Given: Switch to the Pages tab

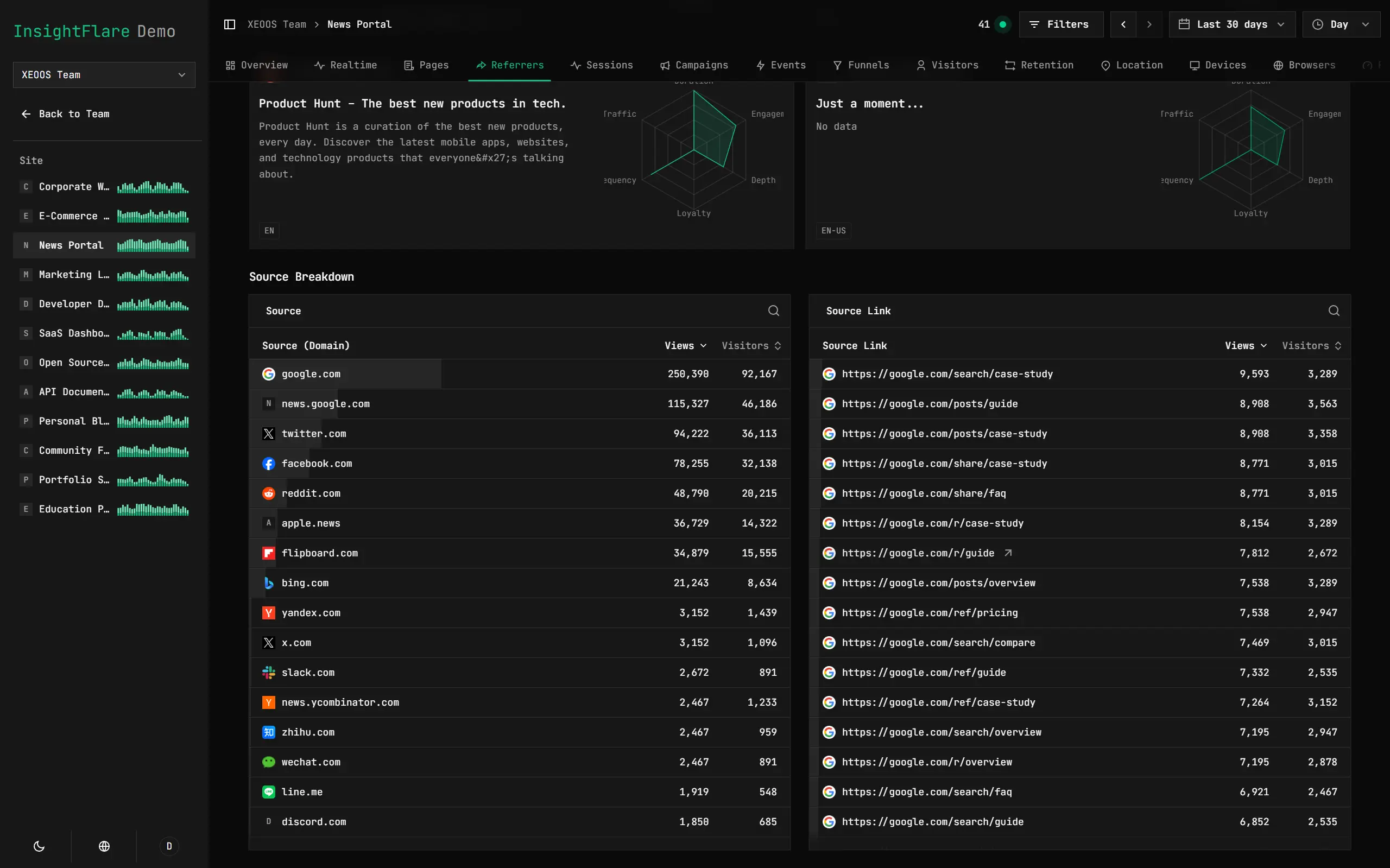Looking at the screenshot, I should [x=427, y=66].
